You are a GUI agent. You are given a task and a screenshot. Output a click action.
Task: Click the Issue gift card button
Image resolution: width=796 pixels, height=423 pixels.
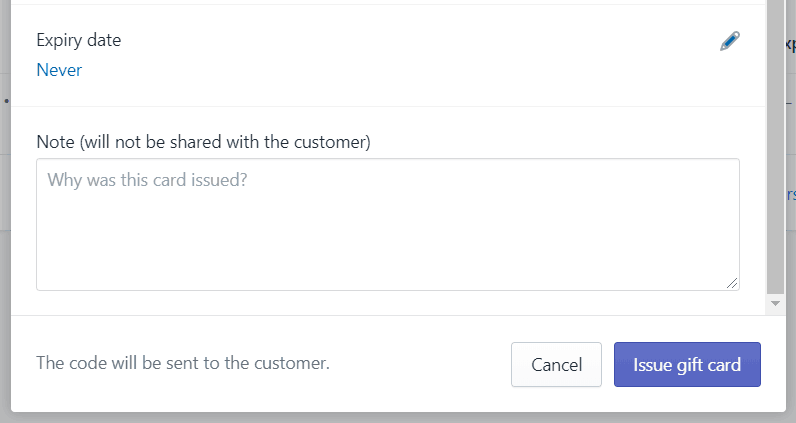(687, 365)
